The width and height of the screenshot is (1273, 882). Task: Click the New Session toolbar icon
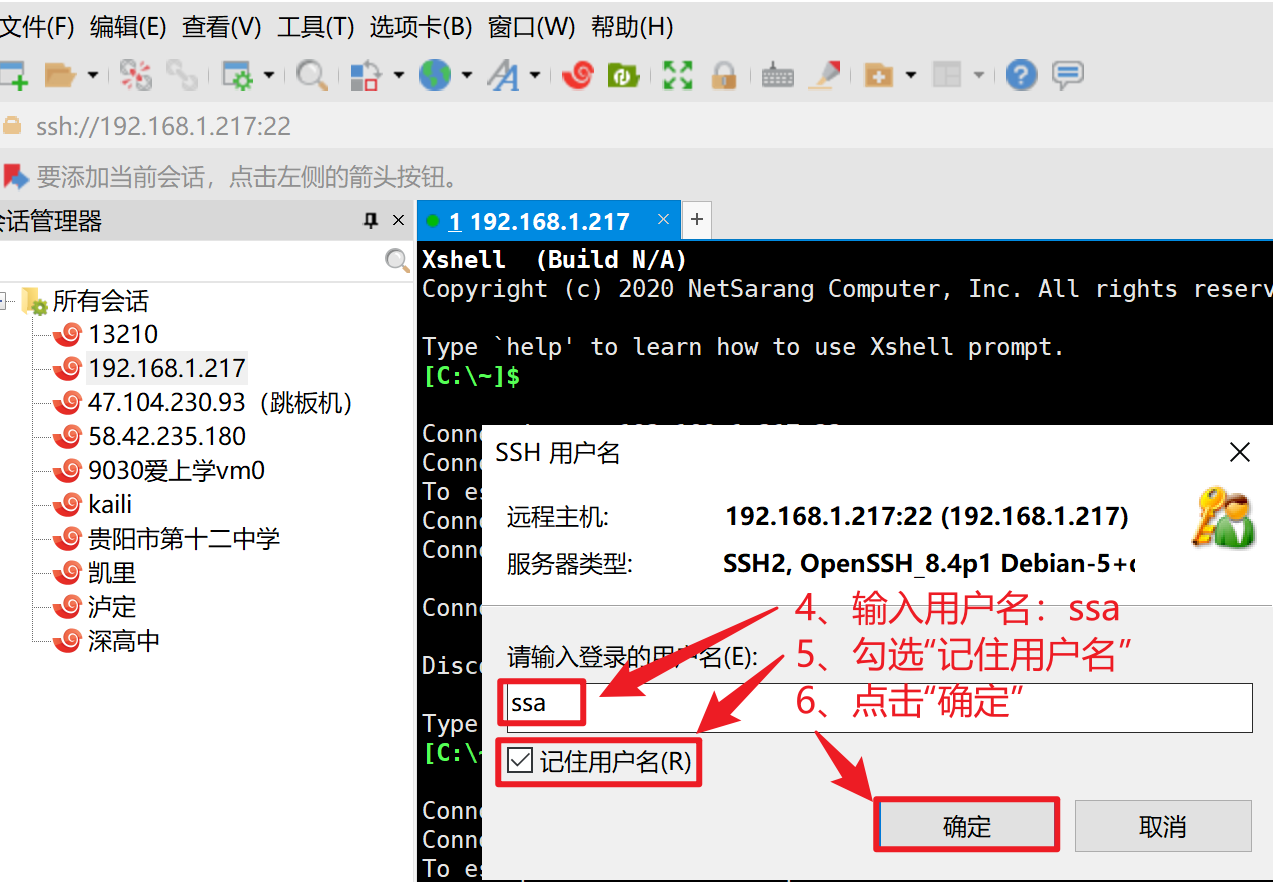13,75
